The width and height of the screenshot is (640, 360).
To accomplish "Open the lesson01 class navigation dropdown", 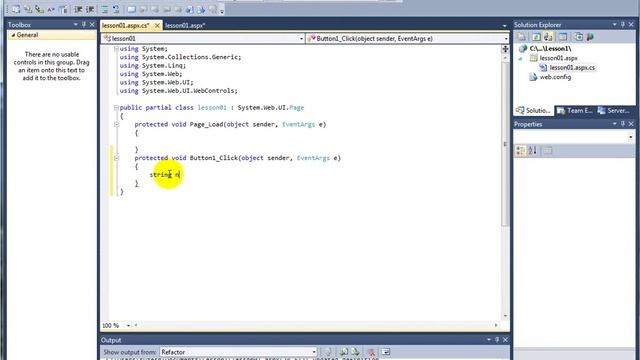I will point(301,39).
